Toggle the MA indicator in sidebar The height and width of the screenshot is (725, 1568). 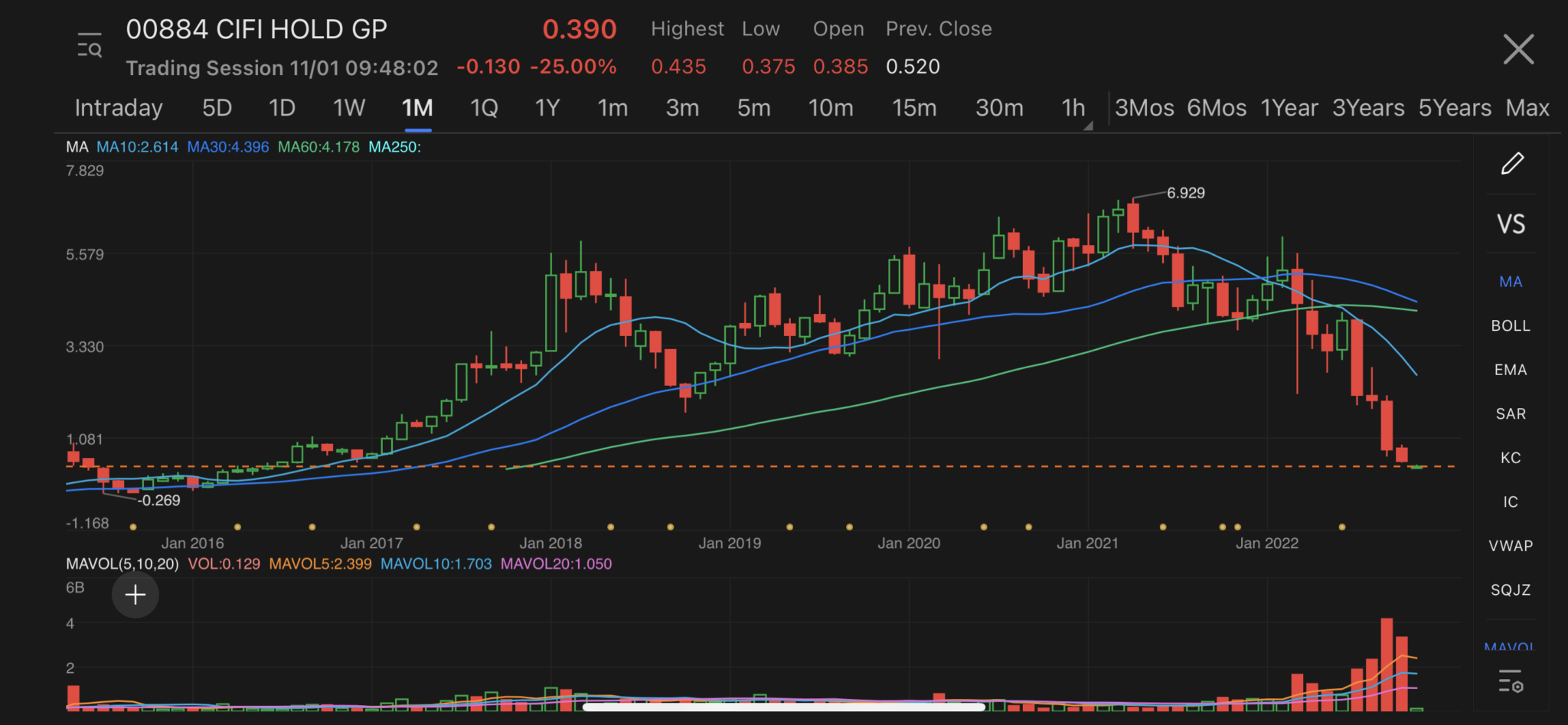[1511, 282]
